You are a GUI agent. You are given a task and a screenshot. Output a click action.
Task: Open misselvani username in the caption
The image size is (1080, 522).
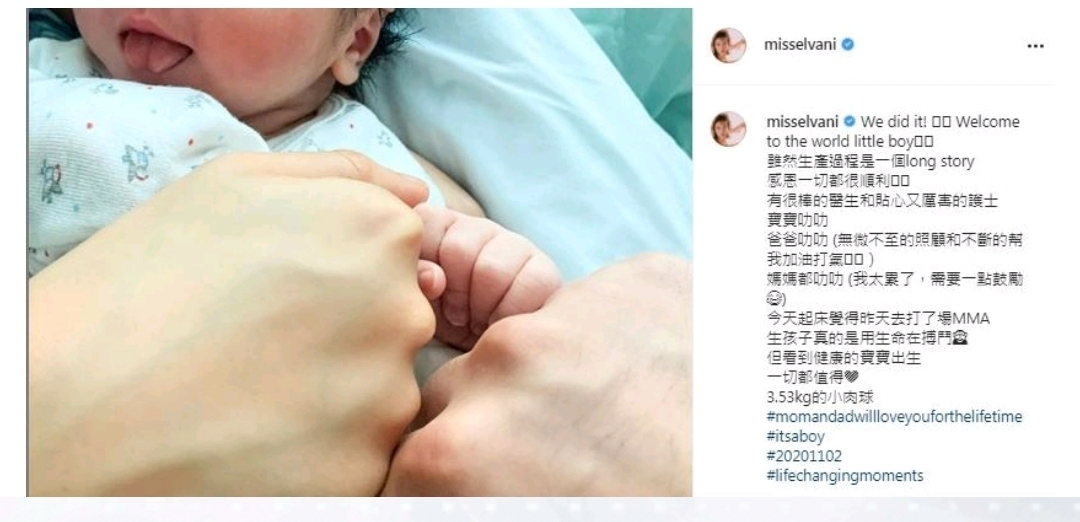click(x=802, y=122)
